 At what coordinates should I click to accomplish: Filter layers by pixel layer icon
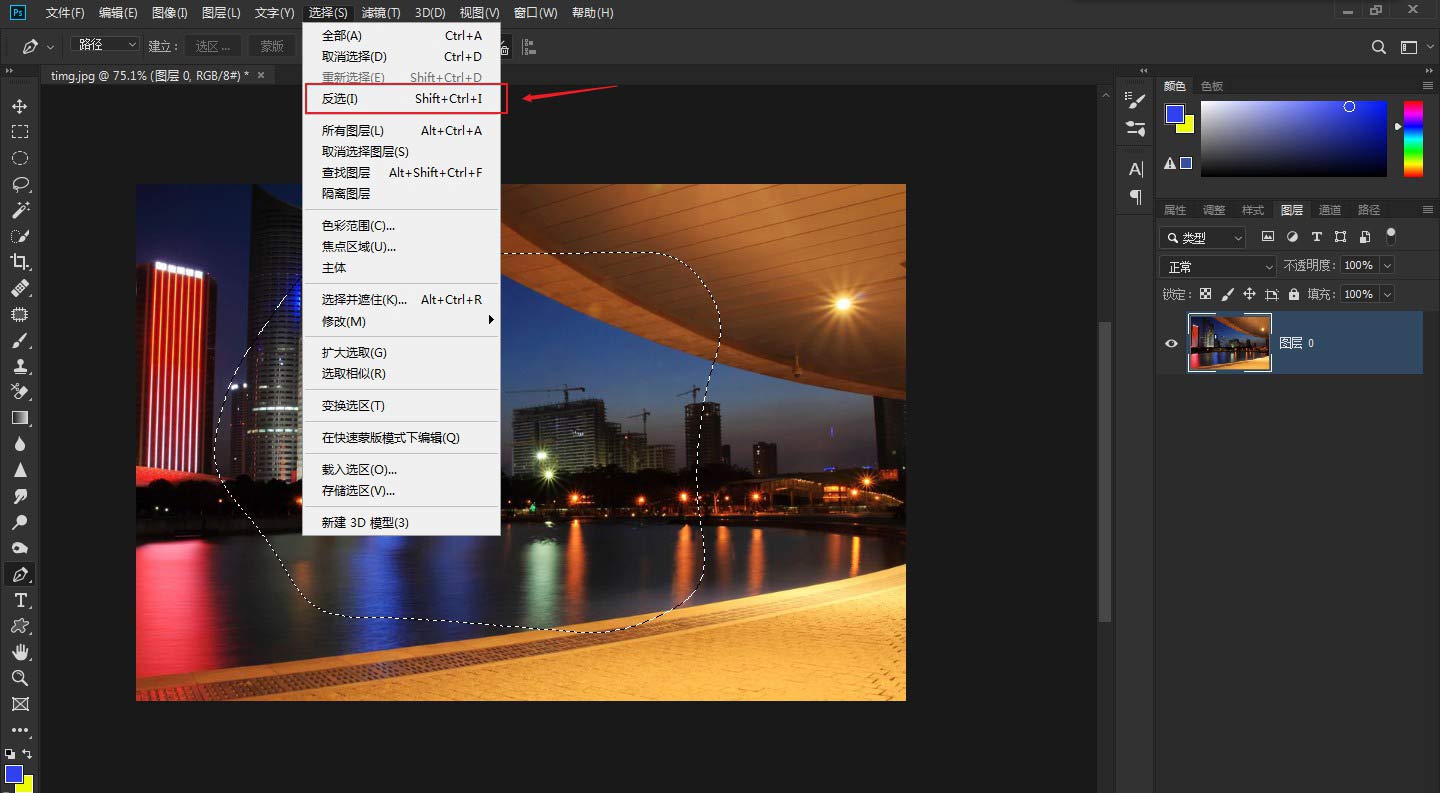pos(1268,237)
